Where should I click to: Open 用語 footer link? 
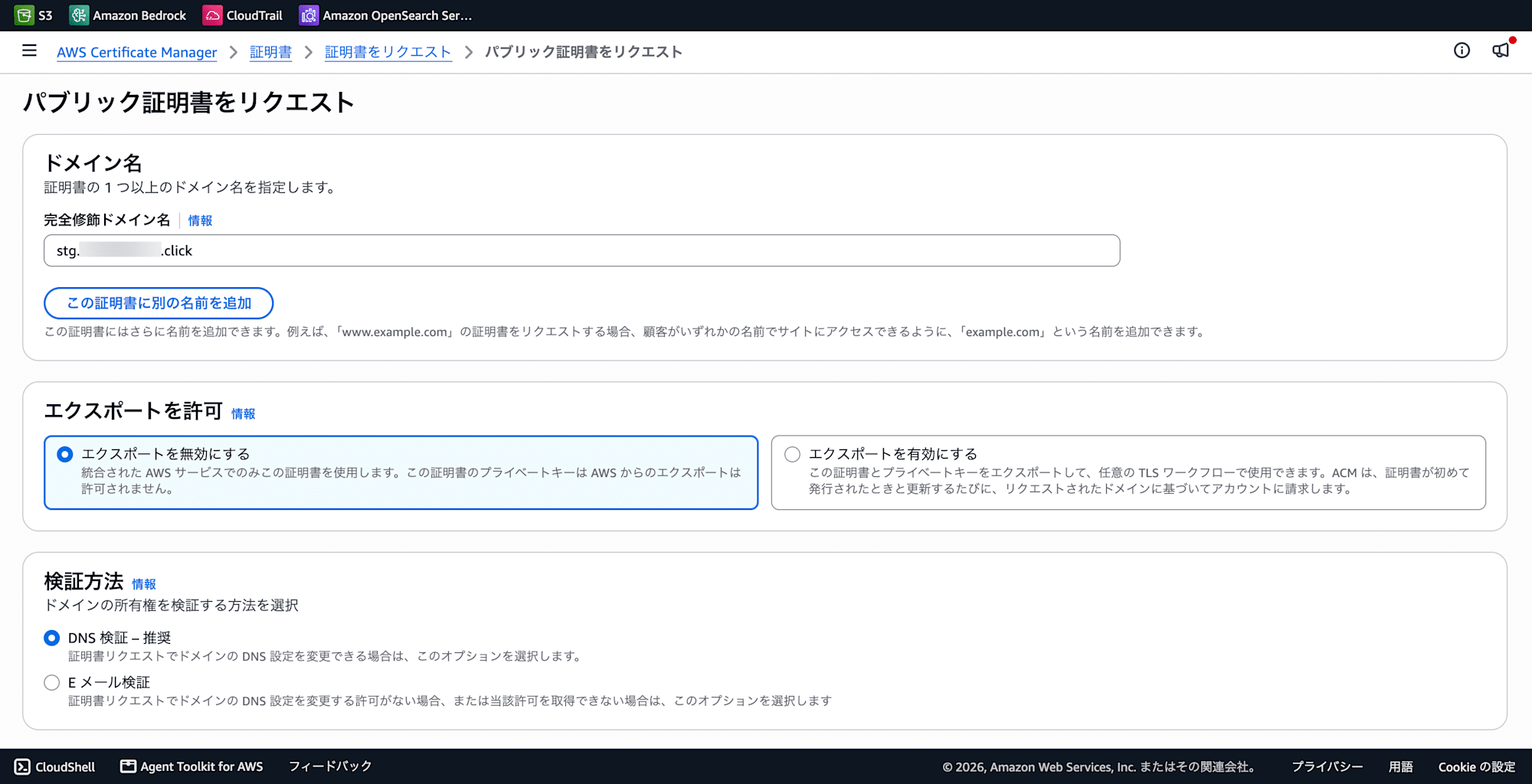[x=1400, y=766]
